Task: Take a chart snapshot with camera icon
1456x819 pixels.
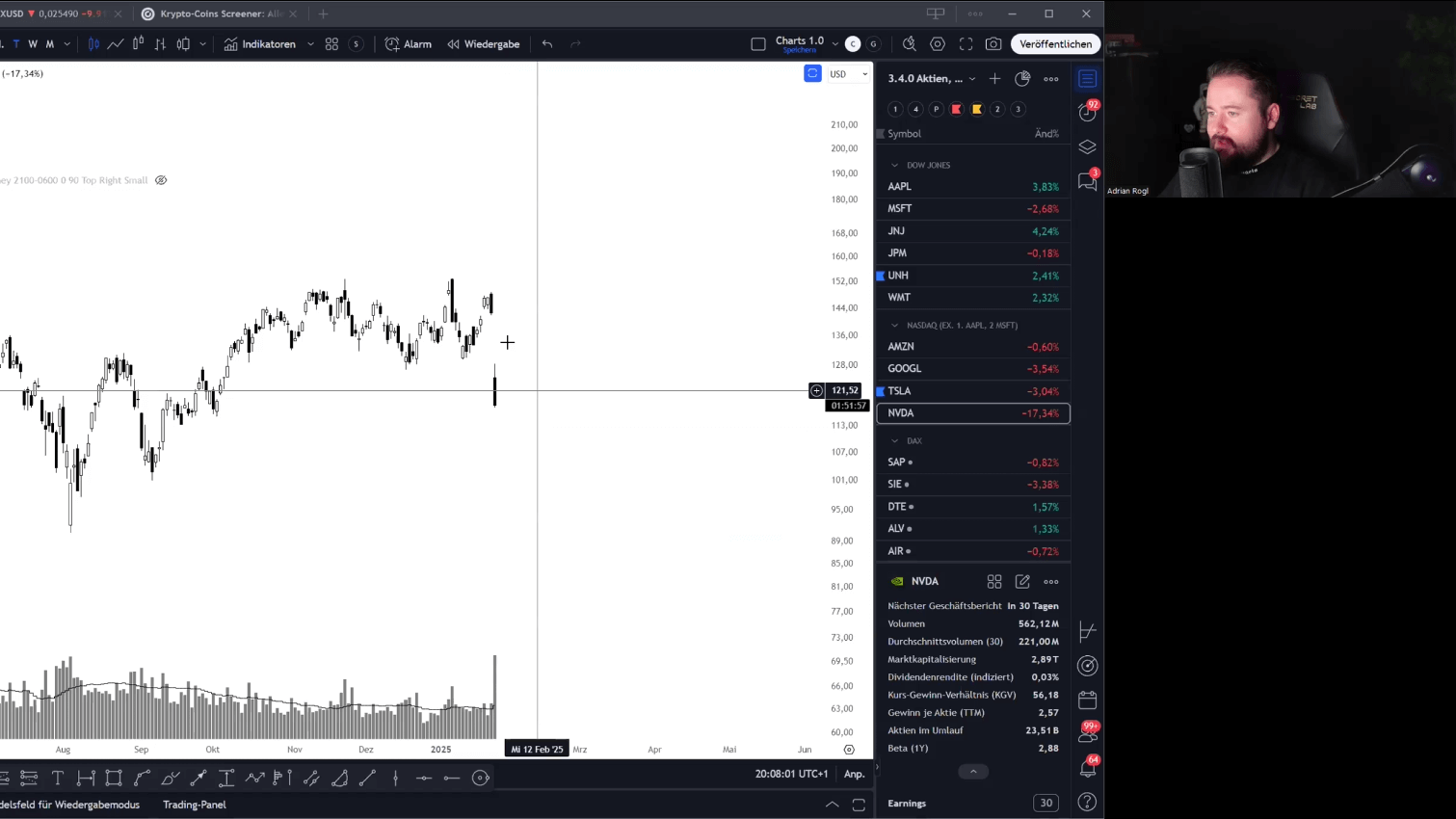Action: tap(993, 43)
